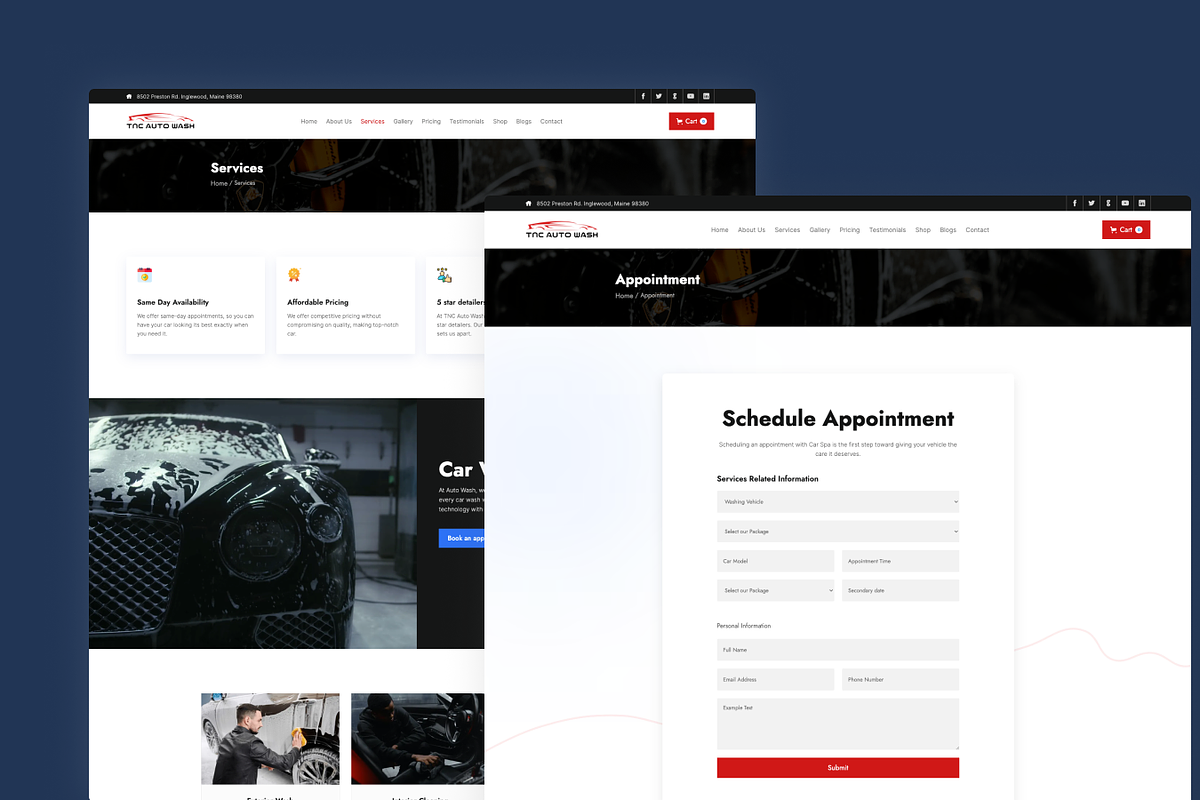This screenshot has height=800, width=1200.
Task: Click Services Related Information label
Action: [767, 479]
